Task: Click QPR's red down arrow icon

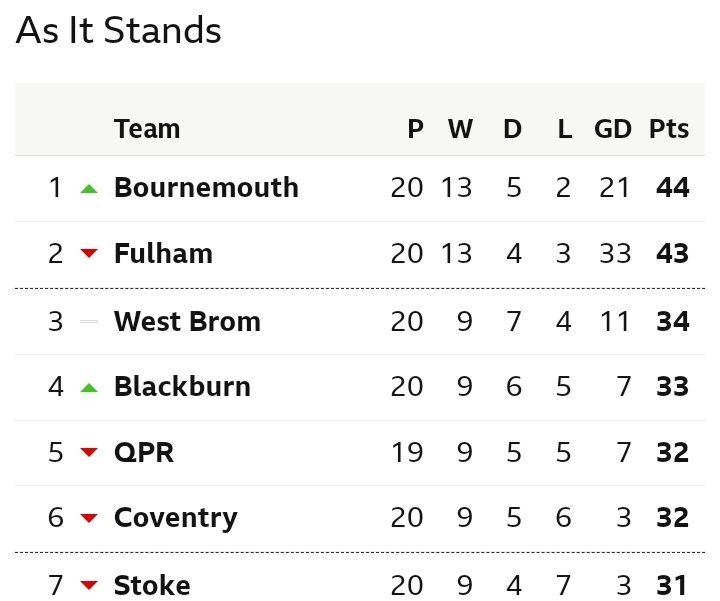Action: (x=89, y=452)
